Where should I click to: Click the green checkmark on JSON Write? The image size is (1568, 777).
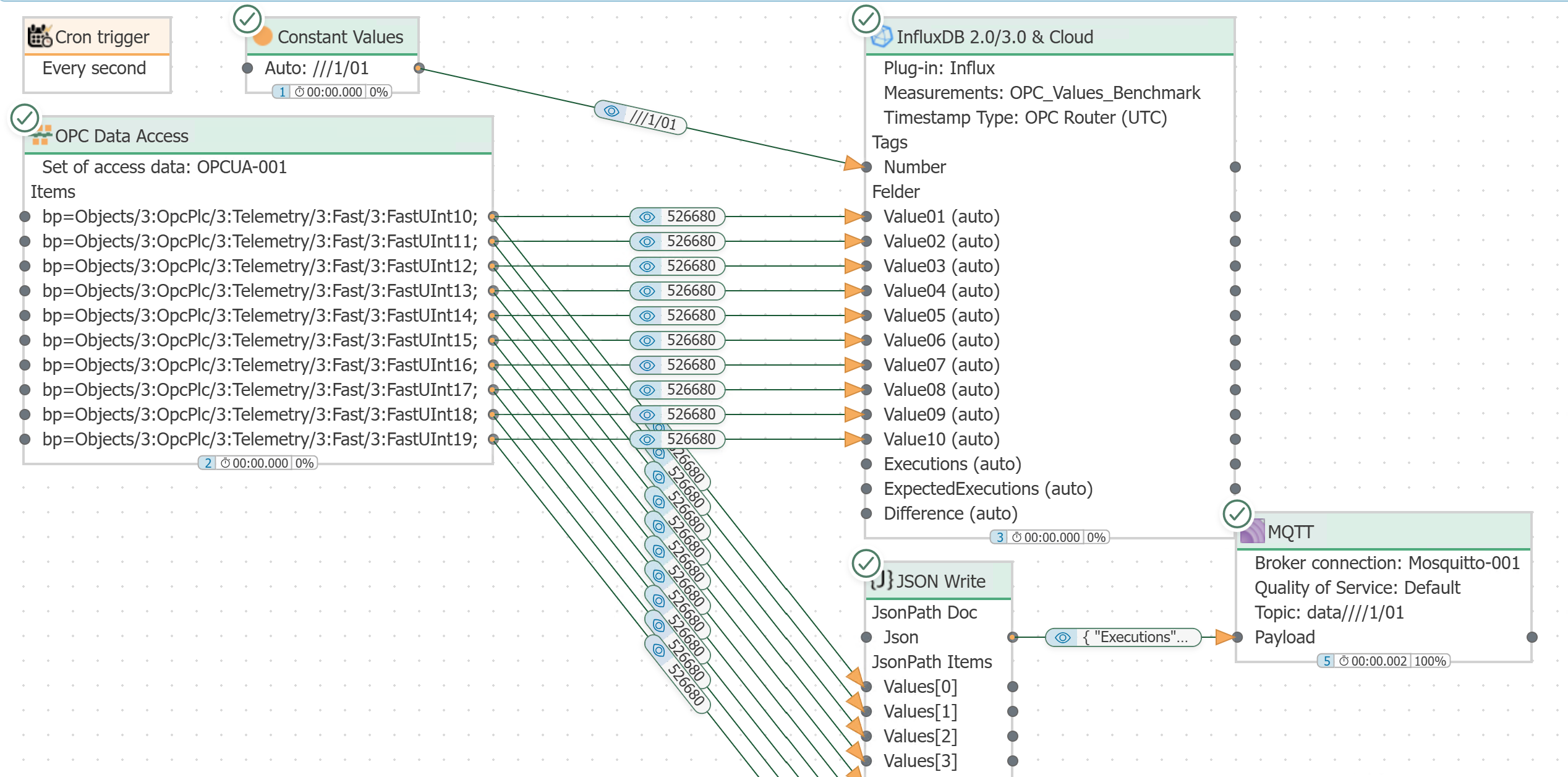coord(866,564)
